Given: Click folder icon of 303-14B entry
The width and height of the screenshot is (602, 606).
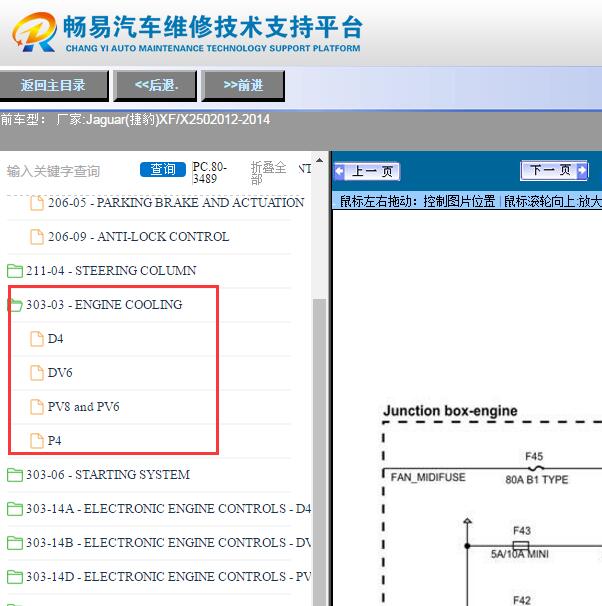Looking at the screenshot, I should point(15,543).
